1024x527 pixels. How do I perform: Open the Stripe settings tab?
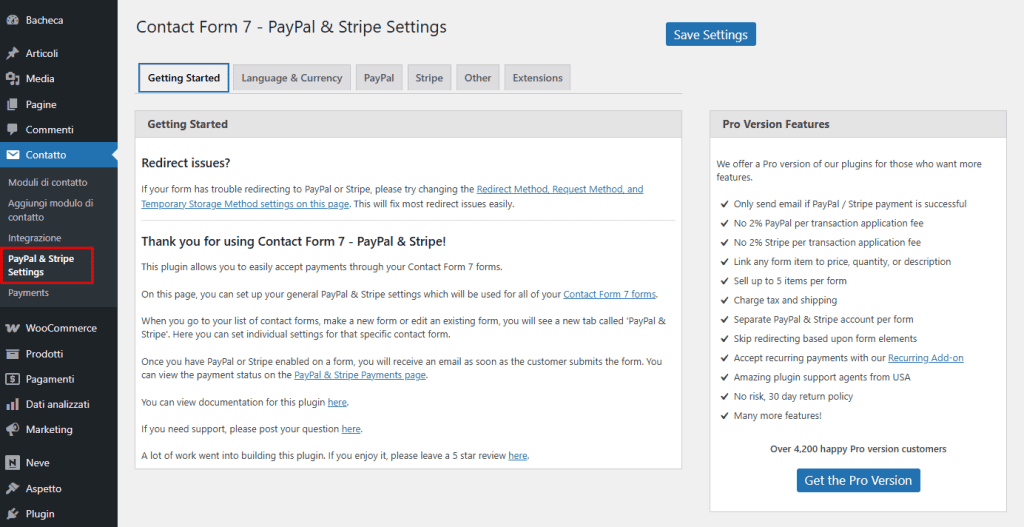429,78
